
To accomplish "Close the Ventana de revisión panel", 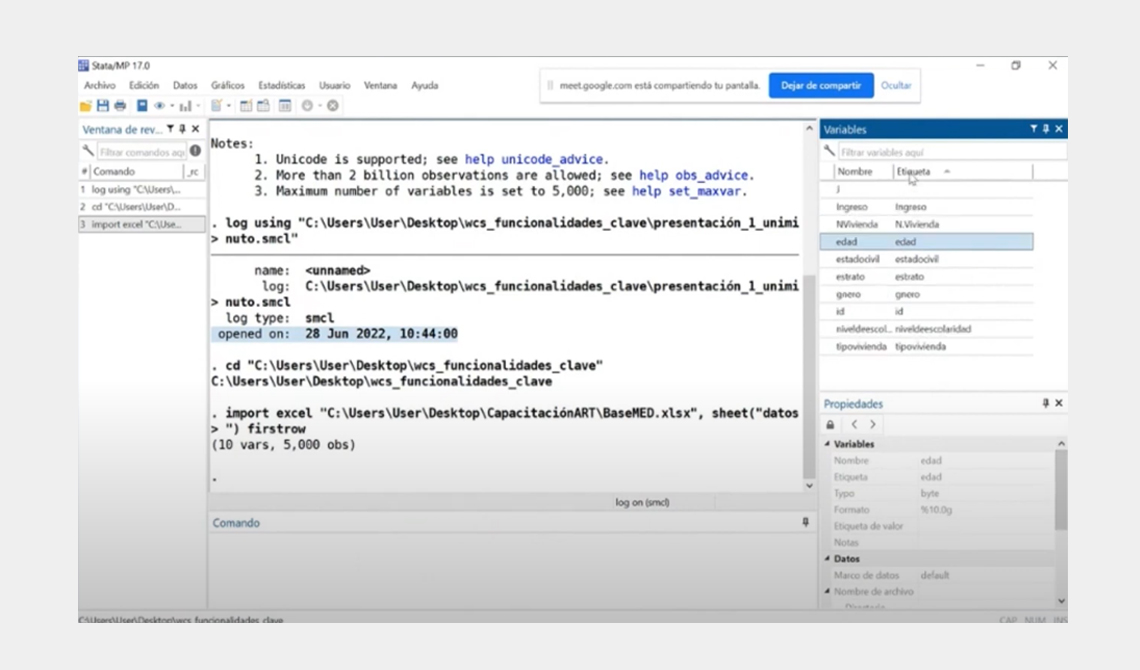I will [x=195, y=129].
